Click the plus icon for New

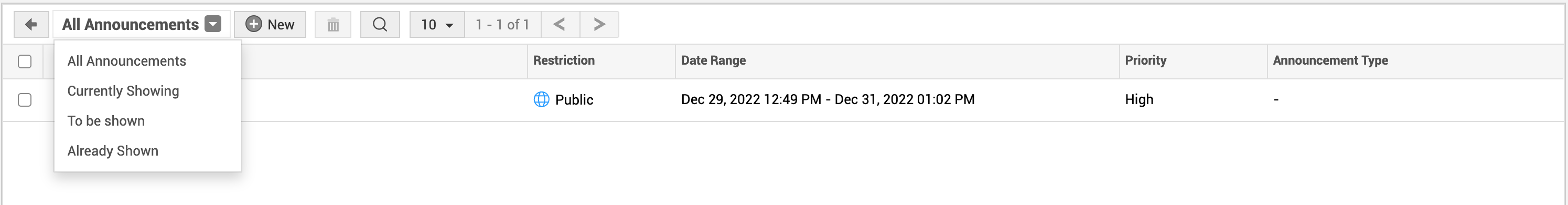pos(253,24)
